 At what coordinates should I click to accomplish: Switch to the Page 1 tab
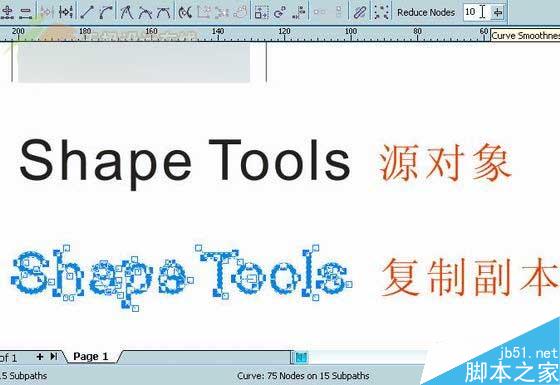pos(90,356)
